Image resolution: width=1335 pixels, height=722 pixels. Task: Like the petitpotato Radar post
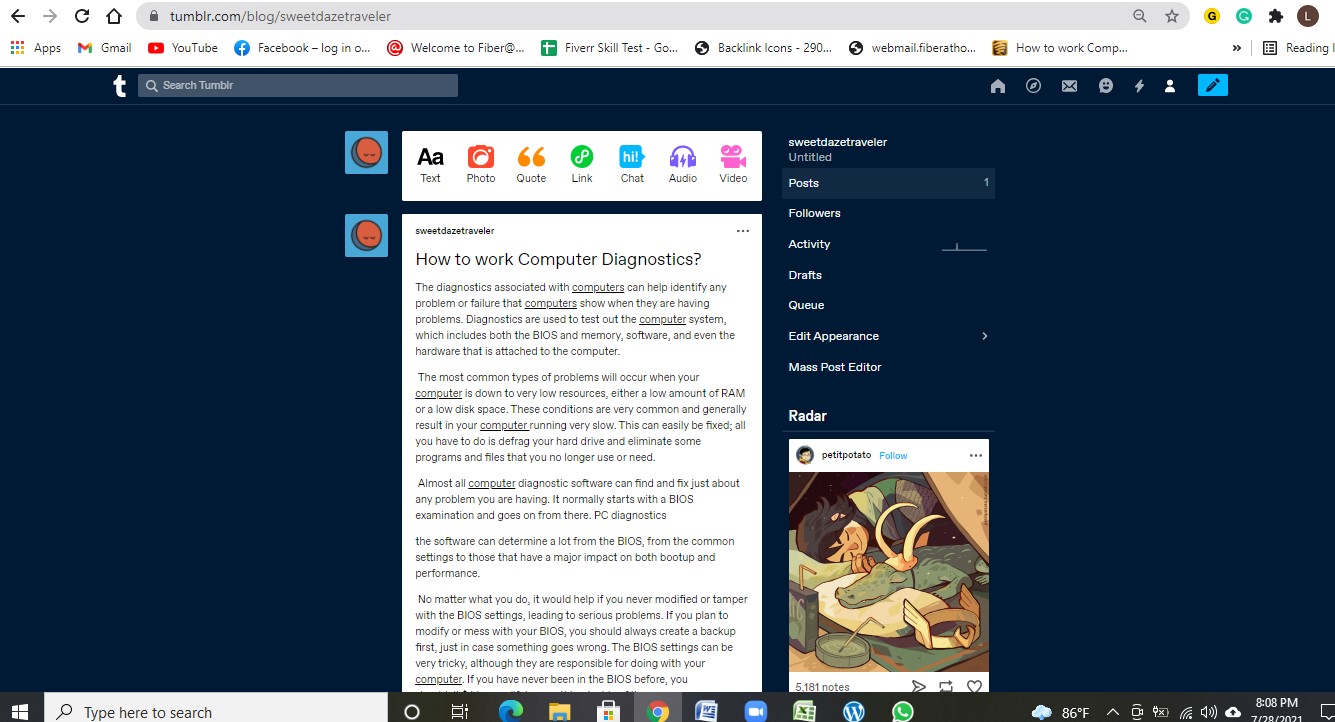coord(974,686)
